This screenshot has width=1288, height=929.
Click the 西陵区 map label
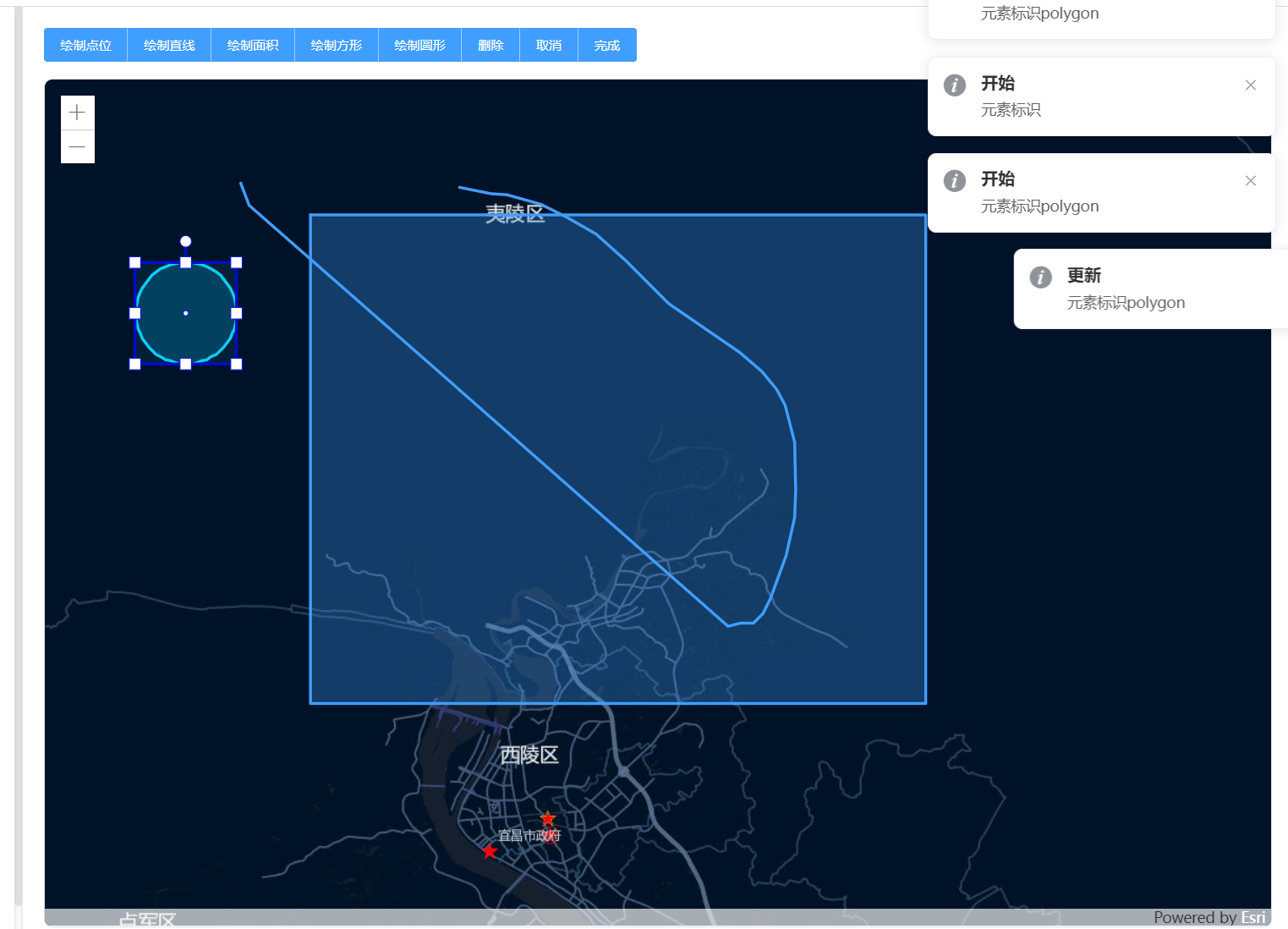(x=529, y=755)
